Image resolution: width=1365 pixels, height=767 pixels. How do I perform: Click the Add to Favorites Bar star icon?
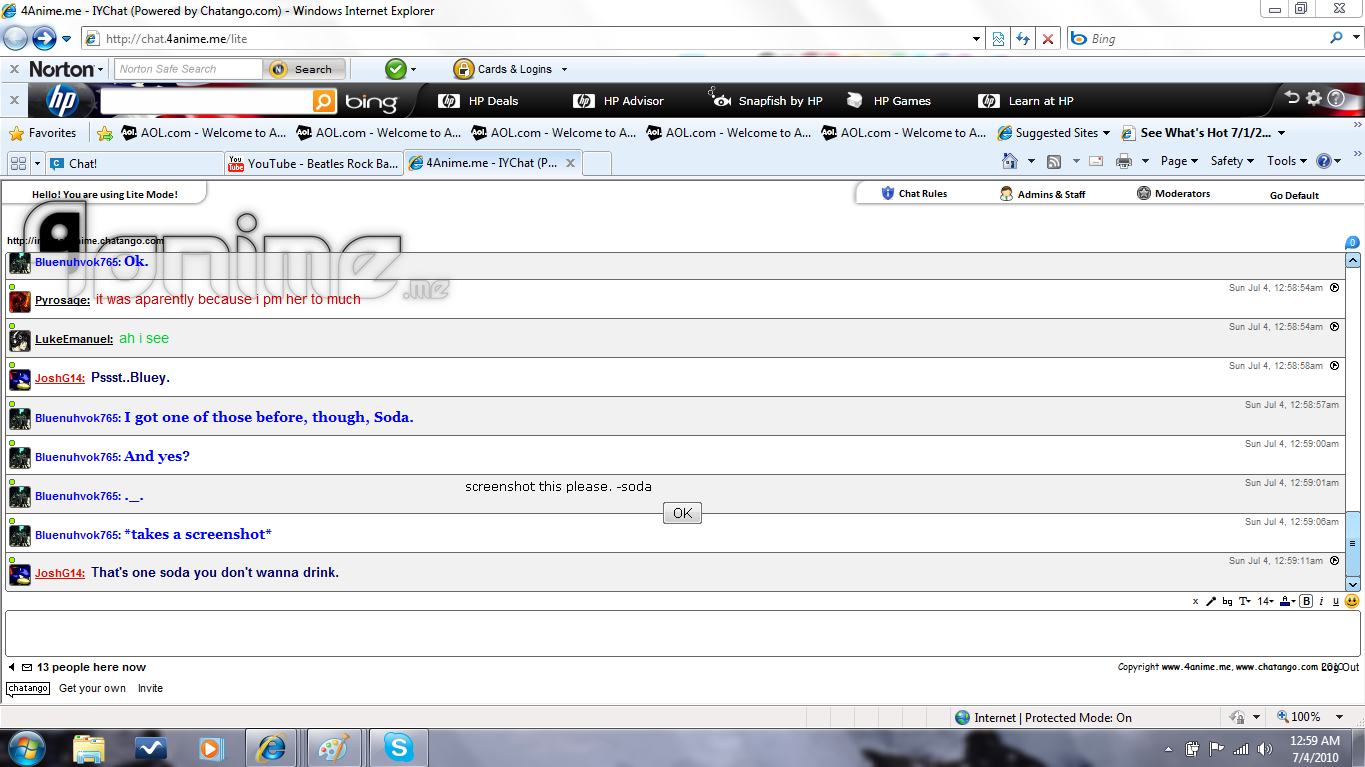tap(104, 133)
